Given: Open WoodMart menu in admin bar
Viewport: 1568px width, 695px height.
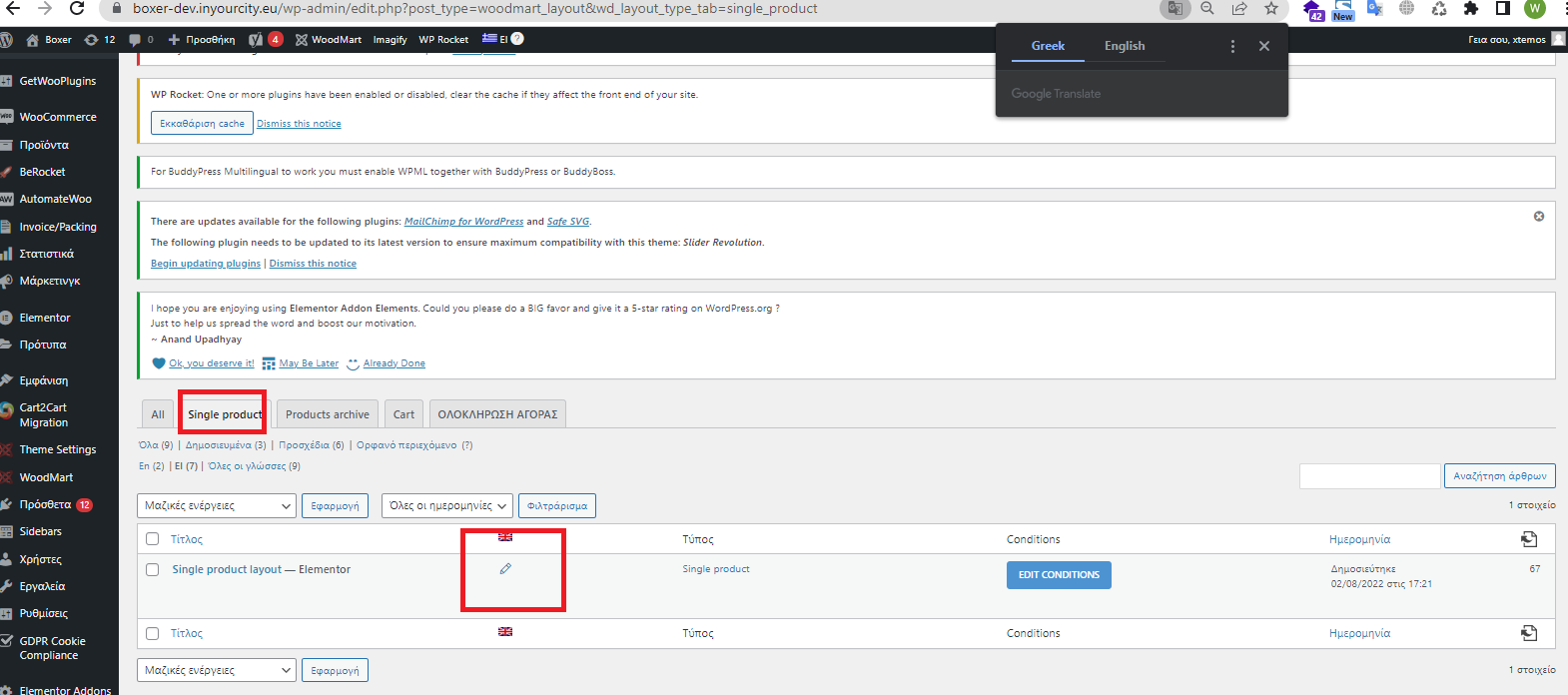Looking at the screenshot, I should click(x=329, y=40).
